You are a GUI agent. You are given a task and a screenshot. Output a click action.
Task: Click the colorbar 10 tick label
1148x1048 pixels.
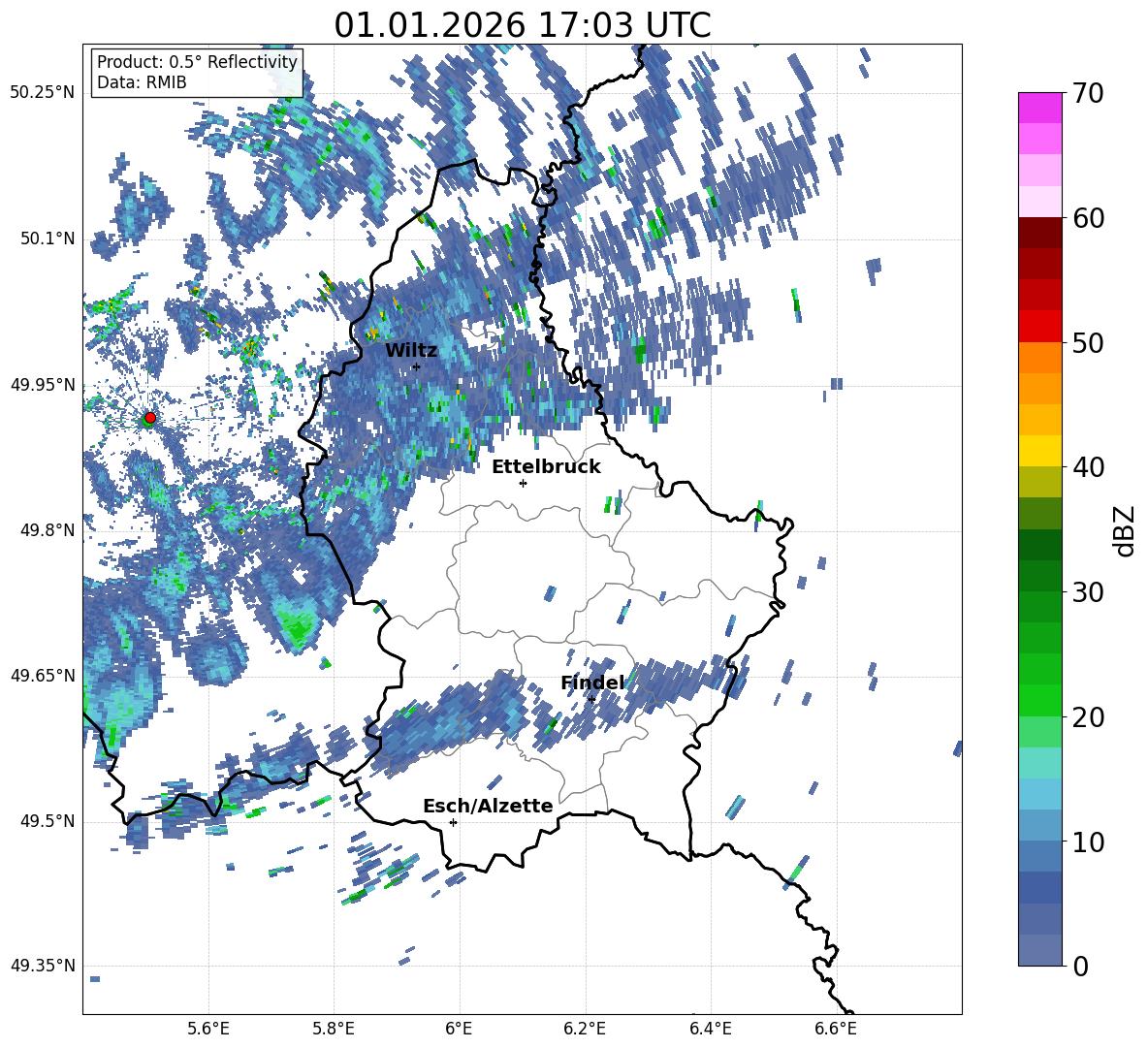(x=1089, y=842)
